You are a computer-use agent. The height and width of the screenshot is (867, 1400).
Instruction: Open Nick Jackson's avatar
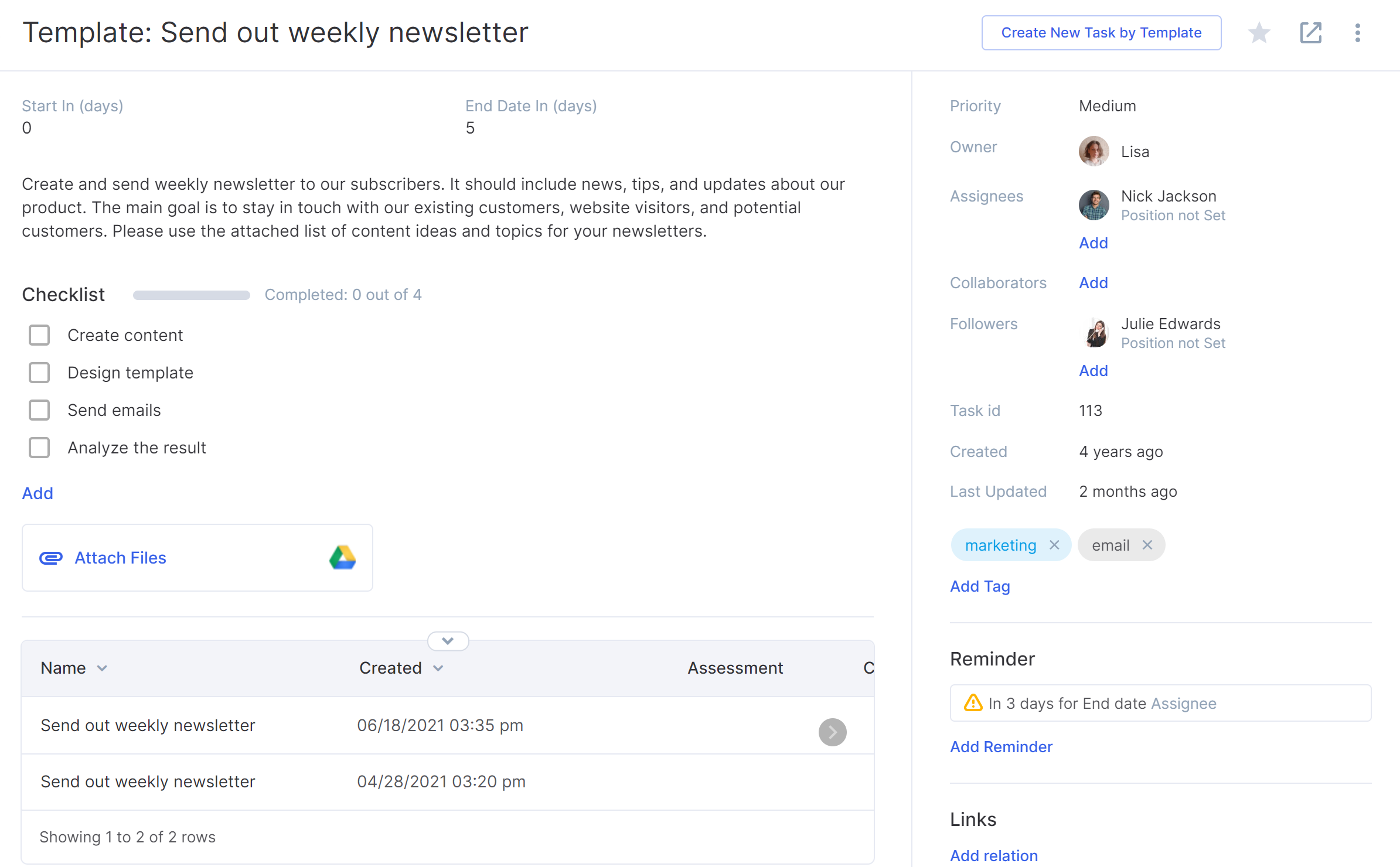tap(1094, 205)
